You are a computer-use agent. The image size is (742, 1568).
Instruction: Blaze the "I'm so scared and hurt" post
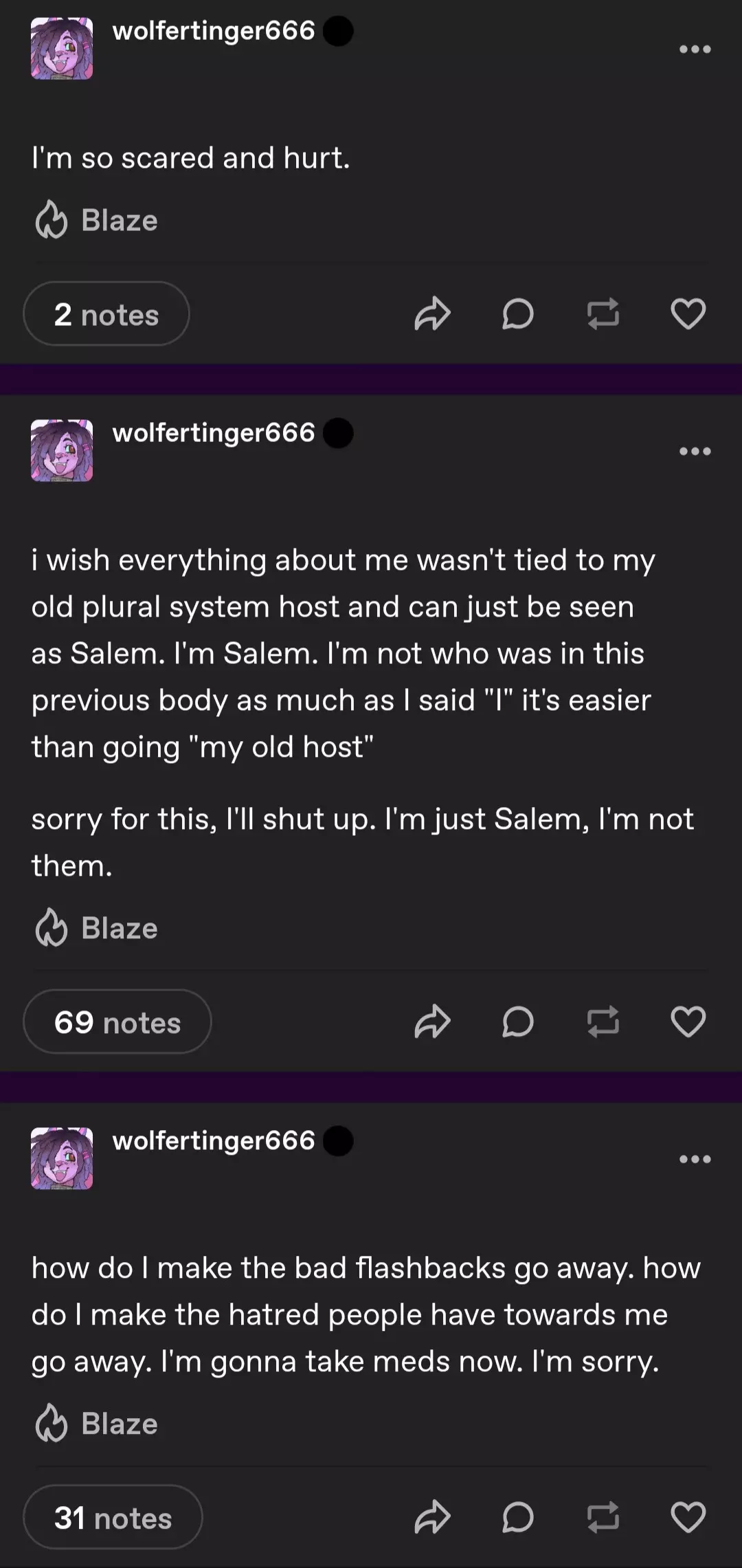point(97,221)
